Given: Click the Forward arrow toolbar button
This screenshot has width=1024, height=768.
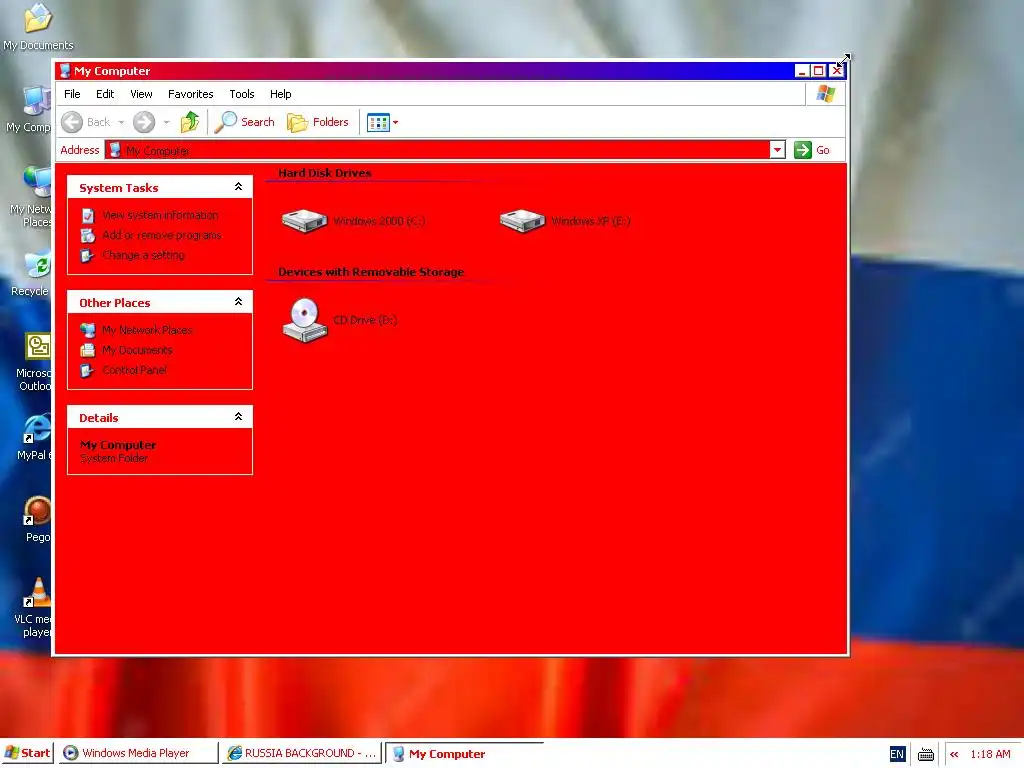Looking at the screenshot, I should click(x=144, y=122).
